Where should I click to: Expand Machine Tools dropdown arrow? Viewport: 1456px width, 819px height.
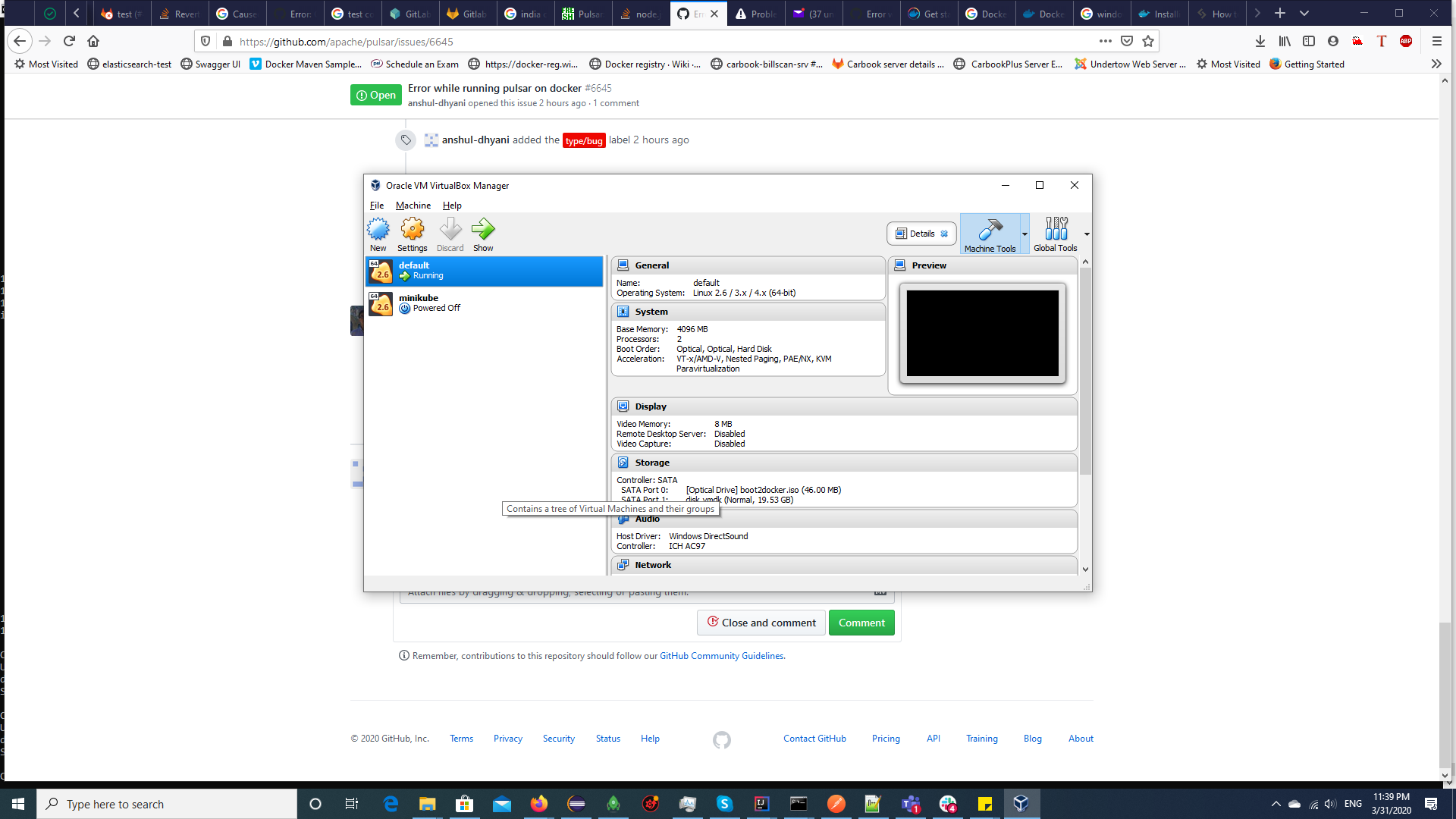1025,234
